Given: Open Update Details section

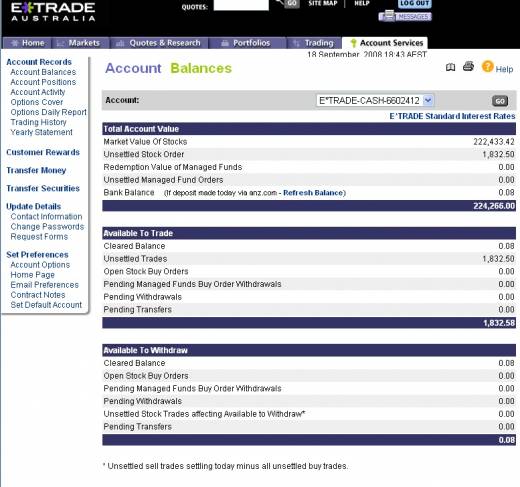Looking at the screenshot, I should coord(34,206).
